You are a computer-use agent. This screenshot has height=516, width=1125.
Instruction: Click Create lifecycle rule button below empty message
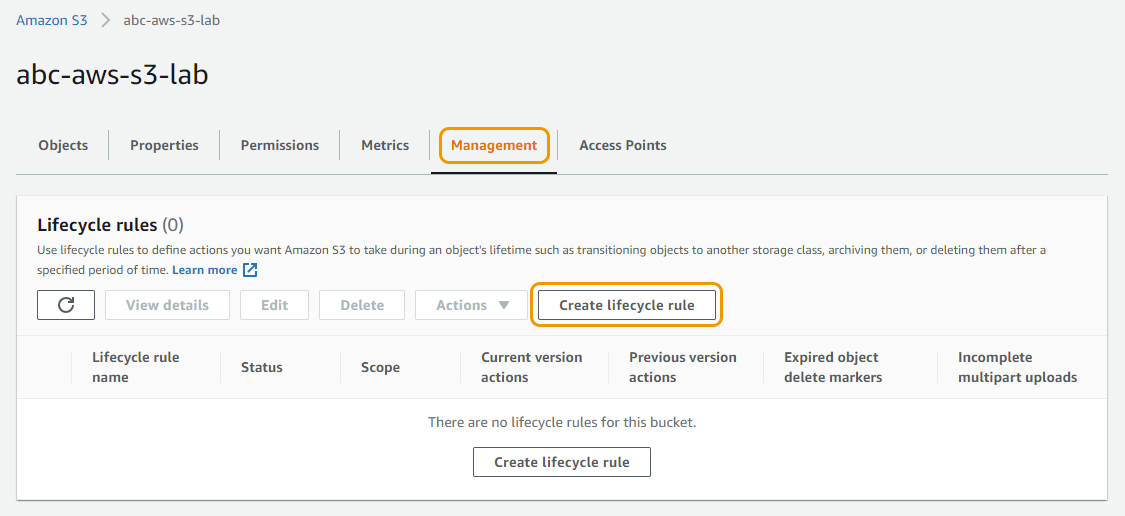click(x=562, y=462)
